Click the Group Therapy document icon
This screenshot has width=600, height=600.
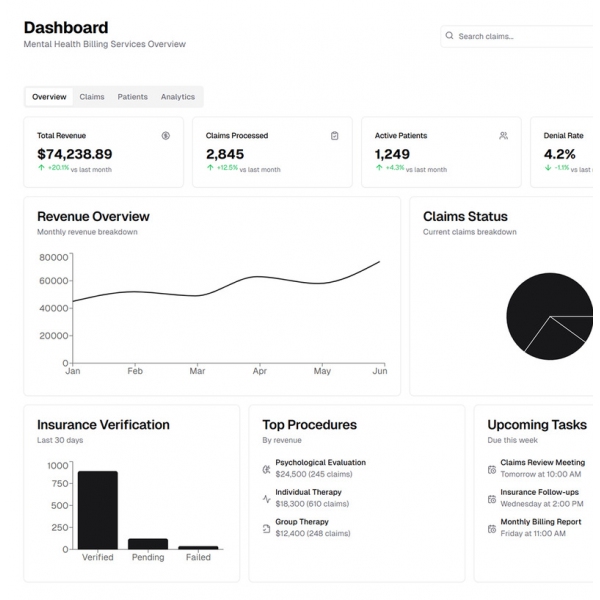pyautogui.click(x=266, y=527)
